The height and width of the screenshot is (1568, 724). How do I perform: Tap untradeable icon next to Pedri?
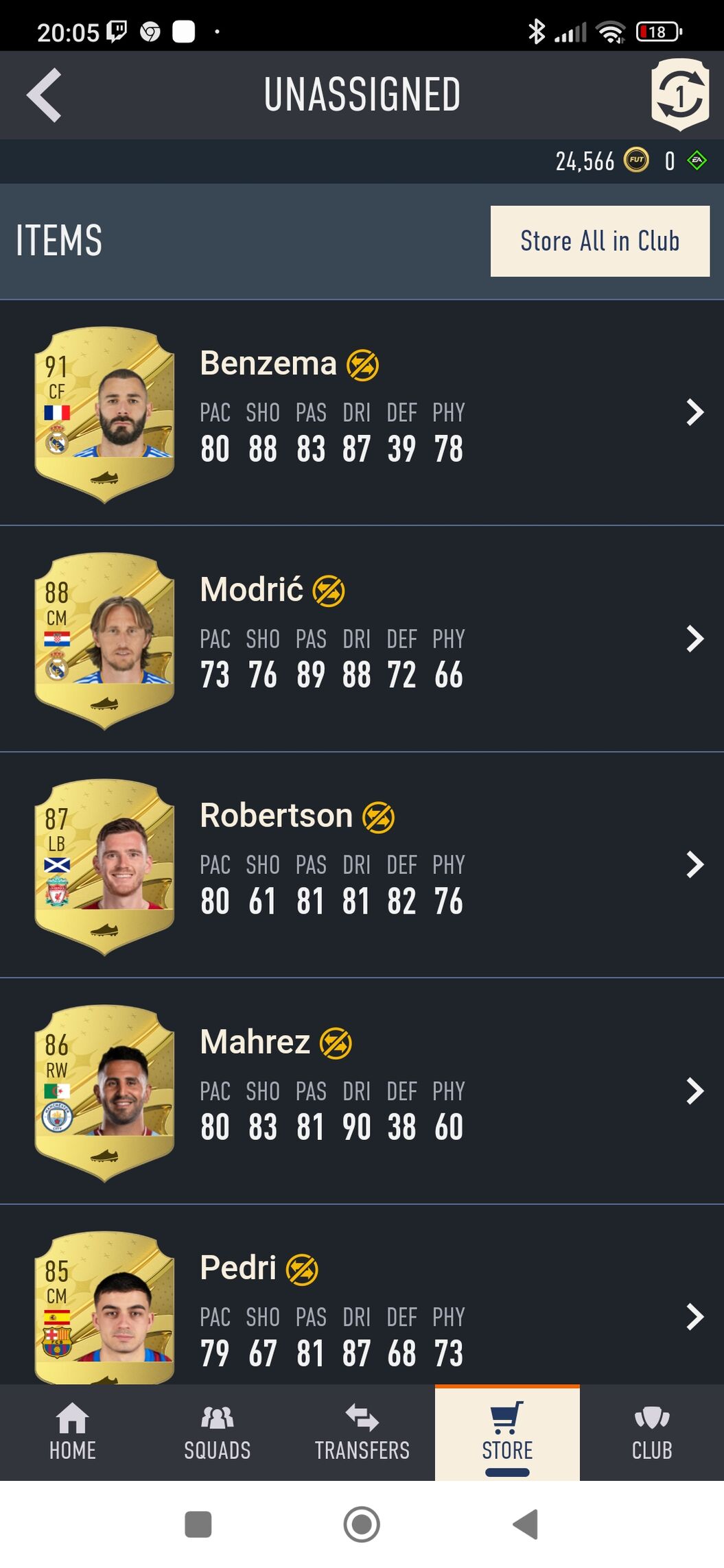[302, 1270]
